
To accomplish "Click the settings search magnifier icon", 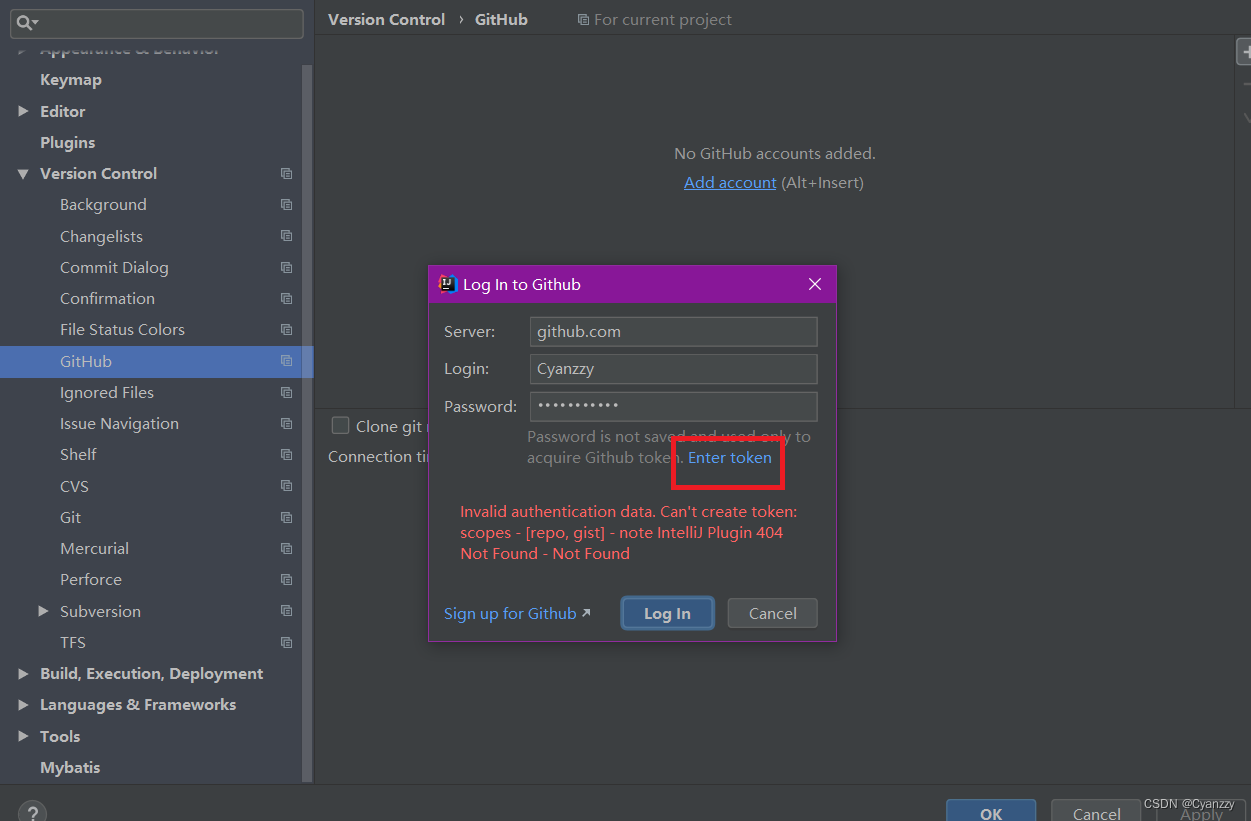I will click(x=26, y=22).
